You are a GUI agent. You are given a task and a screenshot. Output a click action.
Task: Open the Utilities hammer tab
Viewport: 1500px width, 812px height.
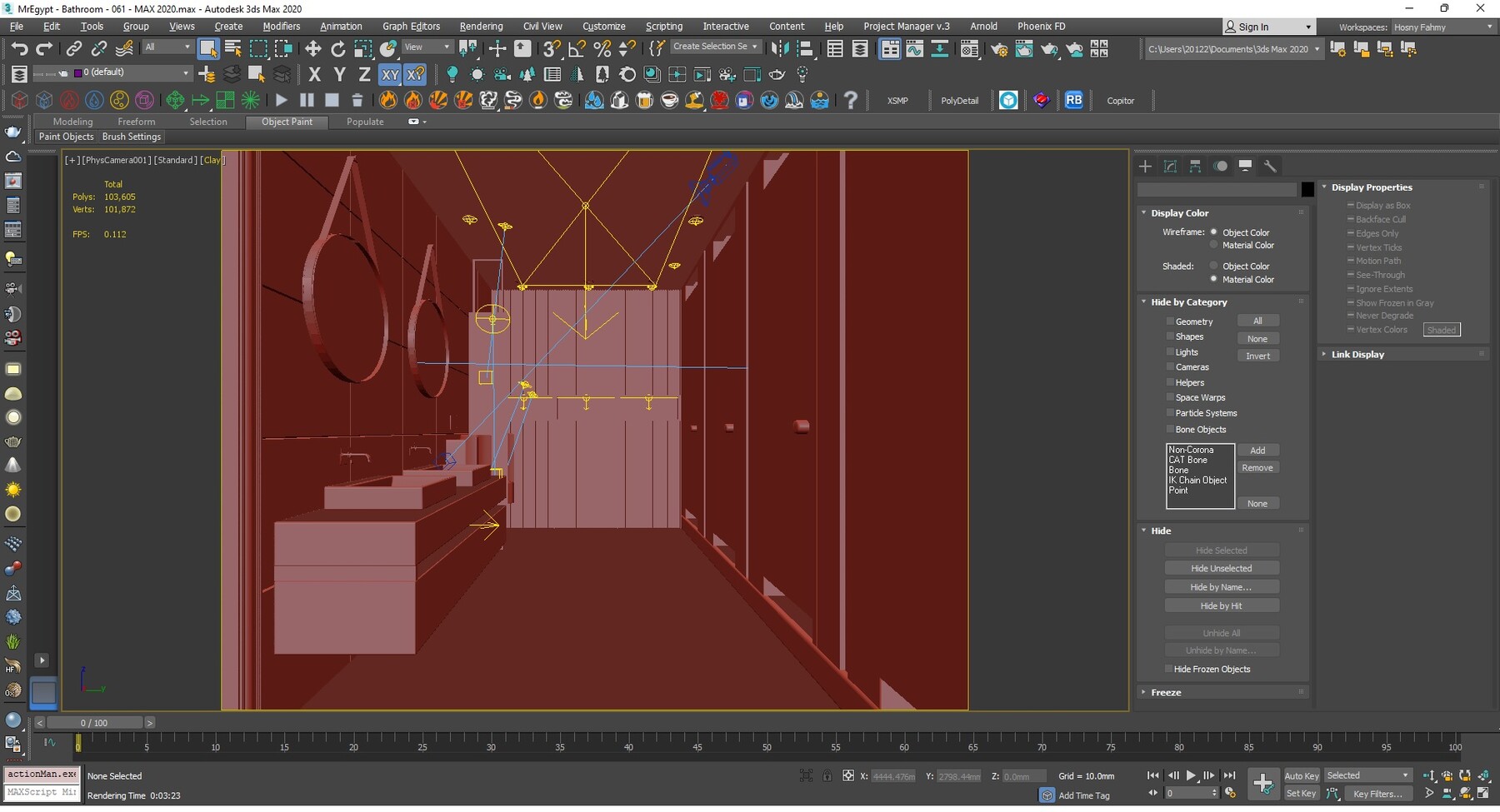coord(1270,167)
